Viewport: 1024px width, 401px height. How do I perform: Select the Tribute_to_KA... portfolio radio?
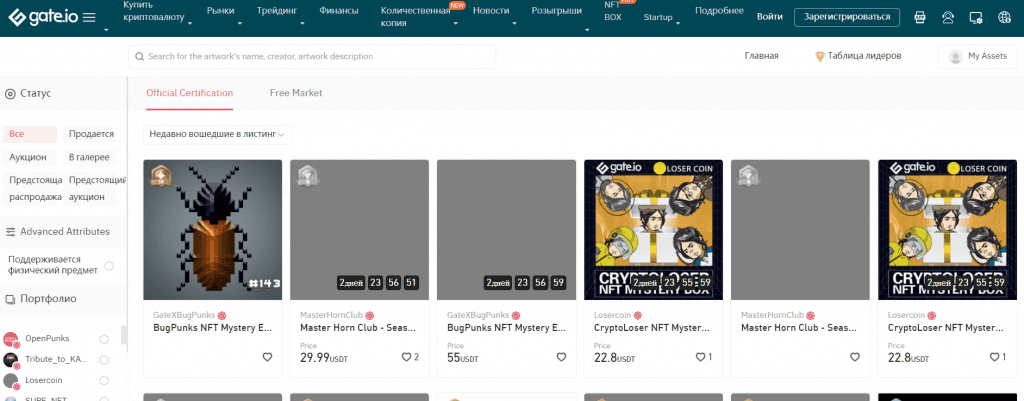(104, 359)
